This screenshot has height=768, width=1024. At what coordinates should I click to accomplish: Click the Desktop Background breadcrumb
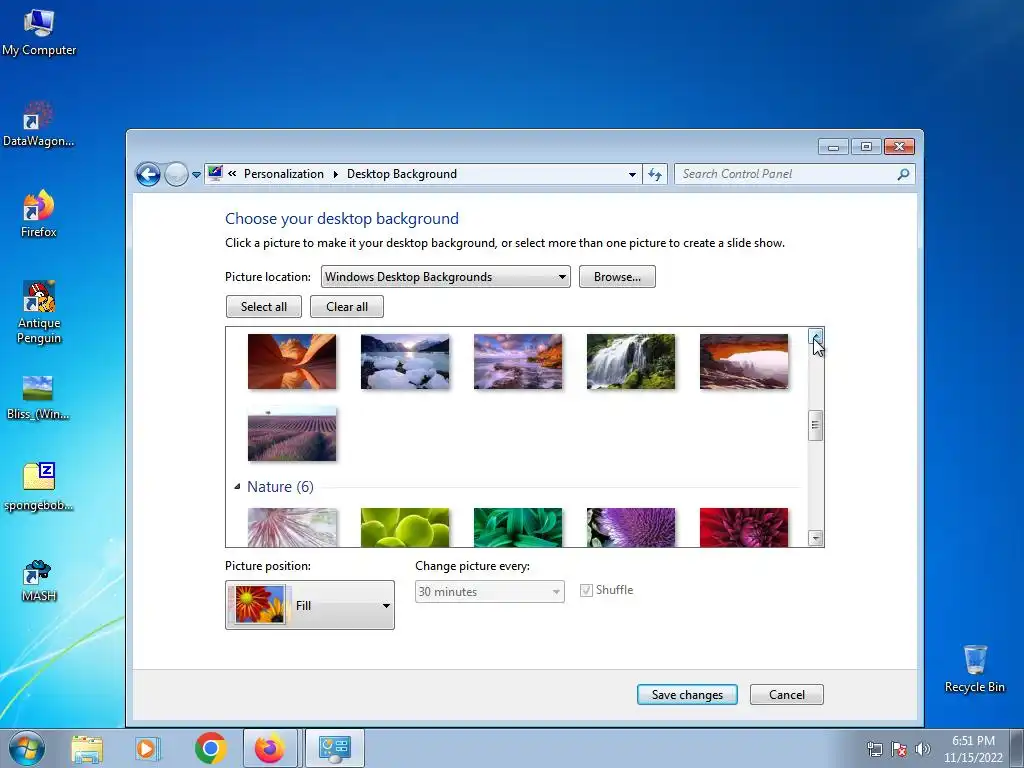[x=402, y=174]
